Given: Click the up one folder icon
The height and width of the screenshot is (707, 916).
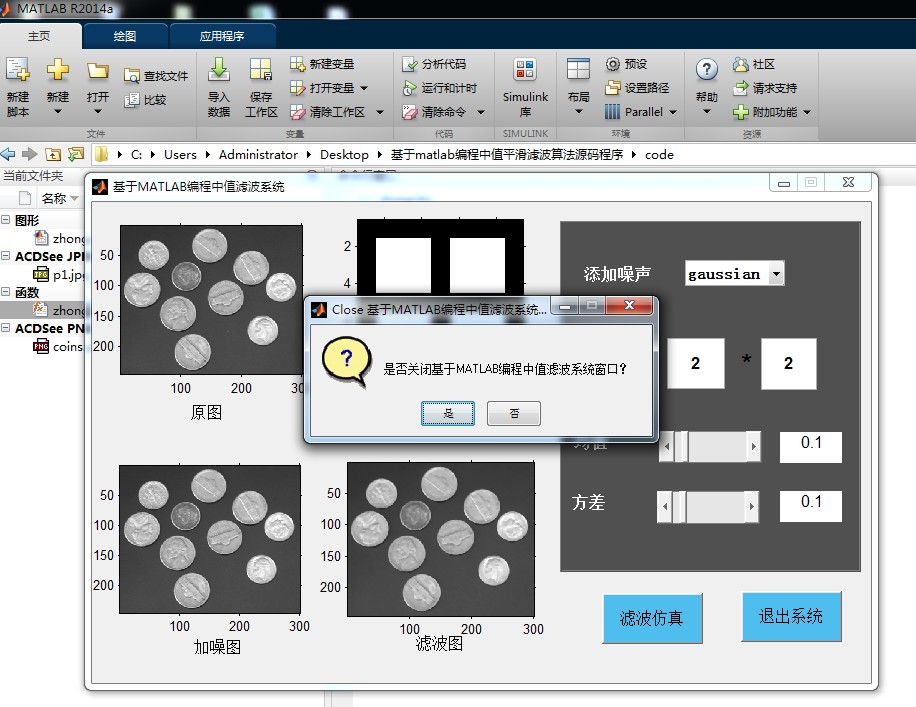Looking at the screenshot, I should (53, 154).
